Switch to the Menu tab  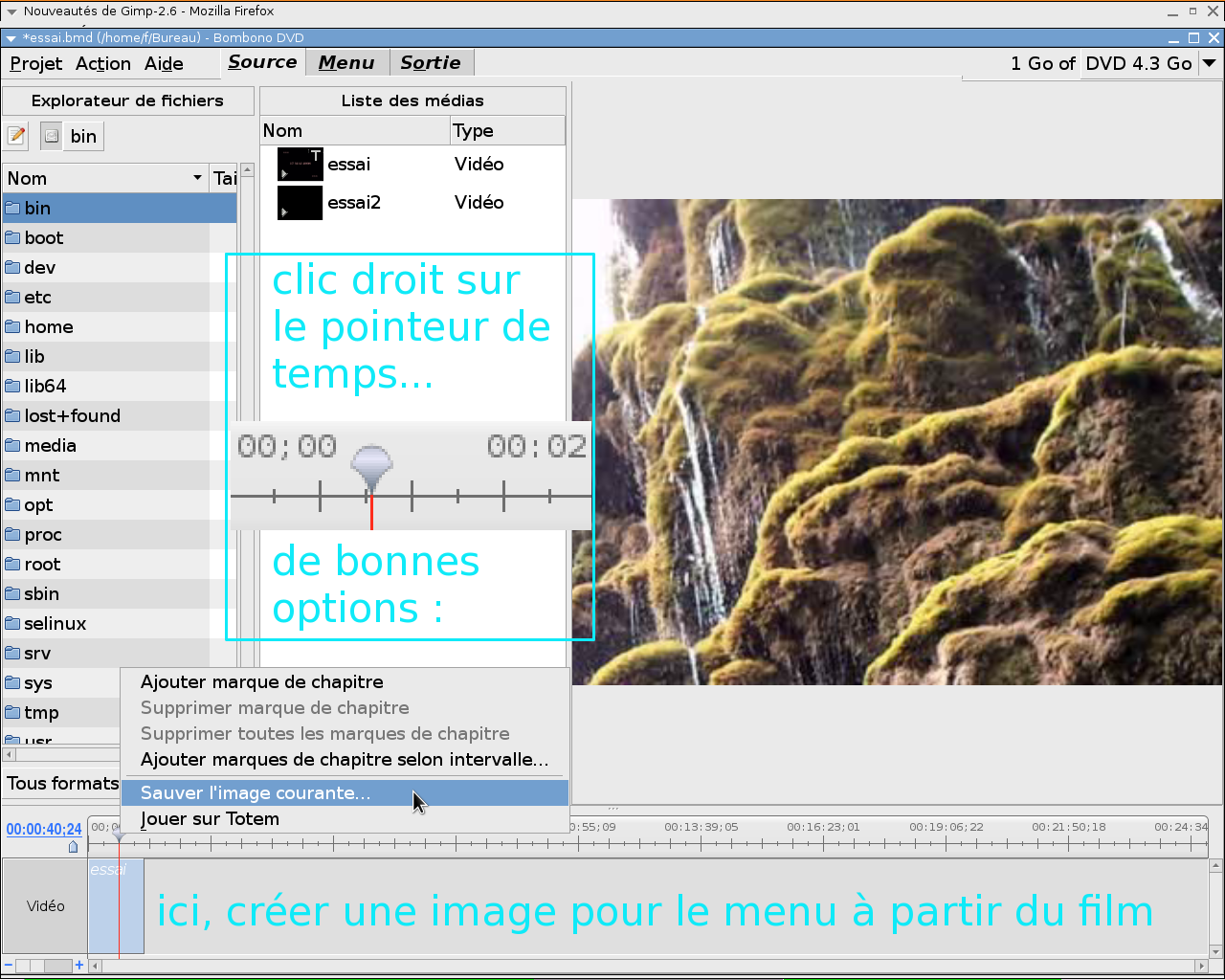click(346, 63)
